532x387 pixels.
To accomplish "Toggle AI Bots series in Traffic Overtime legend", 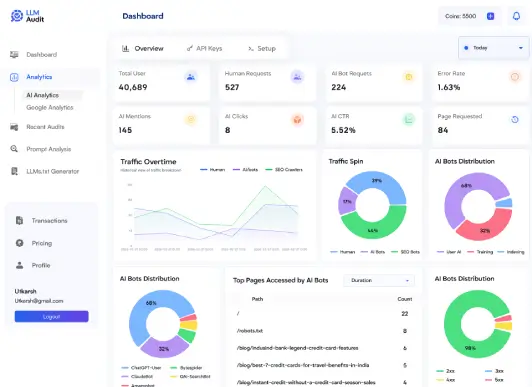I will click(x=245, y=170).
